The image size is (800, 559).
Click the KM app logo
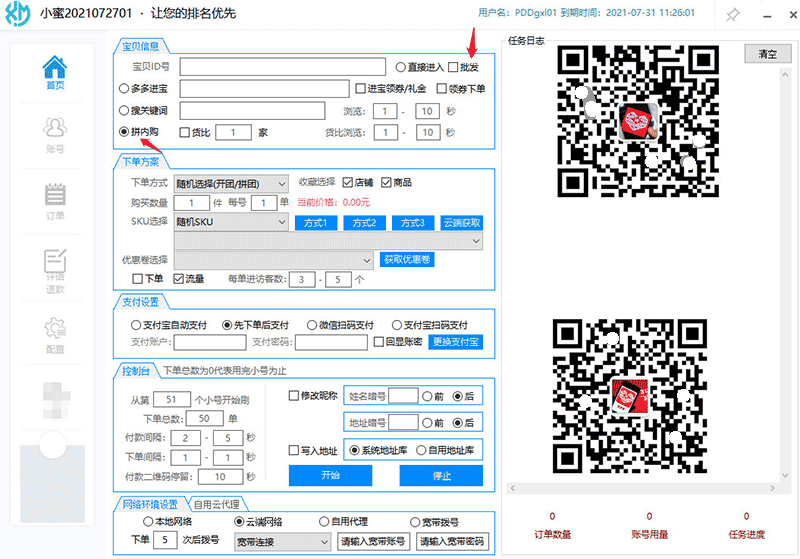pyautogui.click(x=18, y=14)
